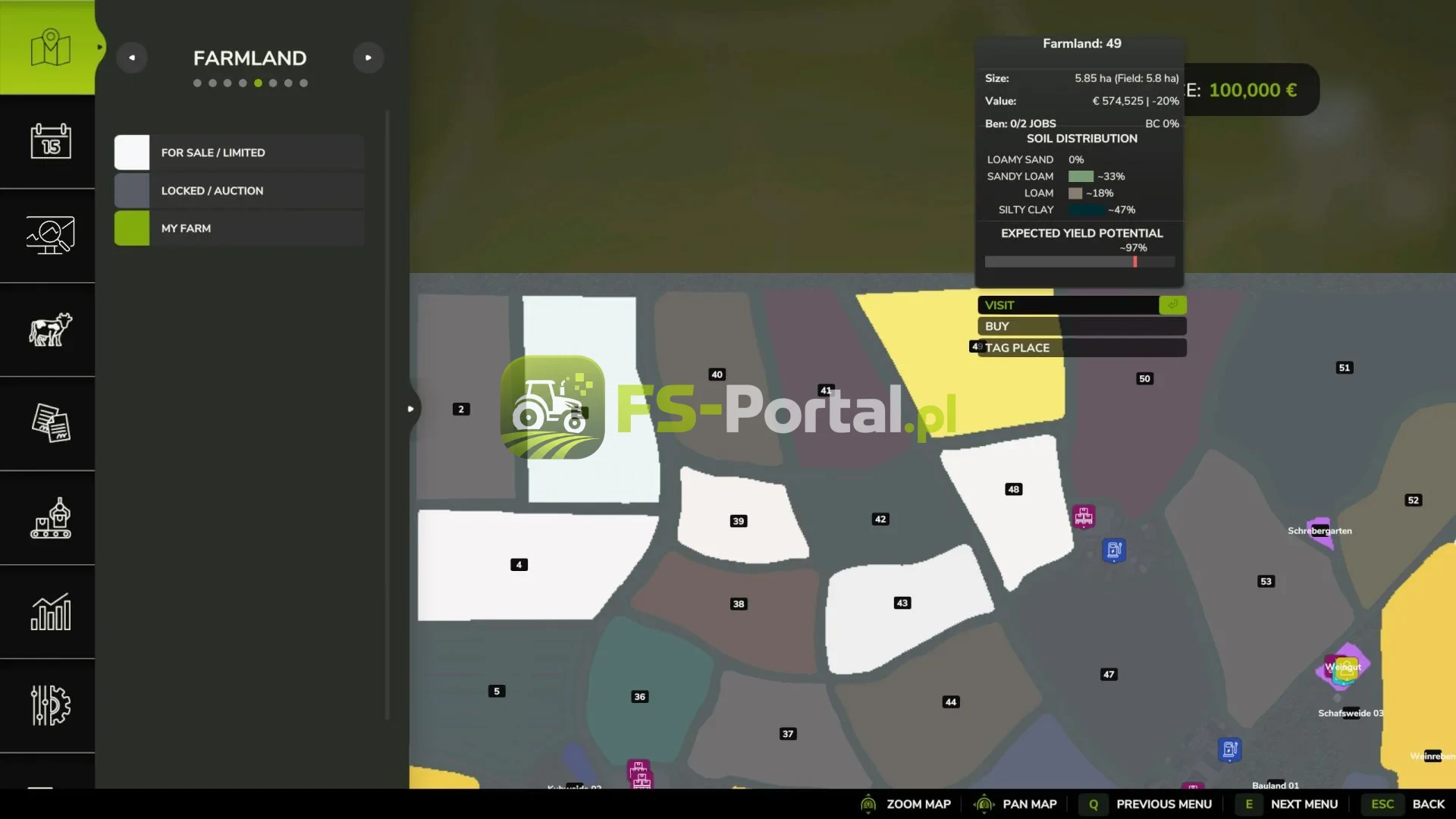This screenshot has height=819, width=1456.
Task: Select farmland 36 on the map
Action: [x=640, y=697]
